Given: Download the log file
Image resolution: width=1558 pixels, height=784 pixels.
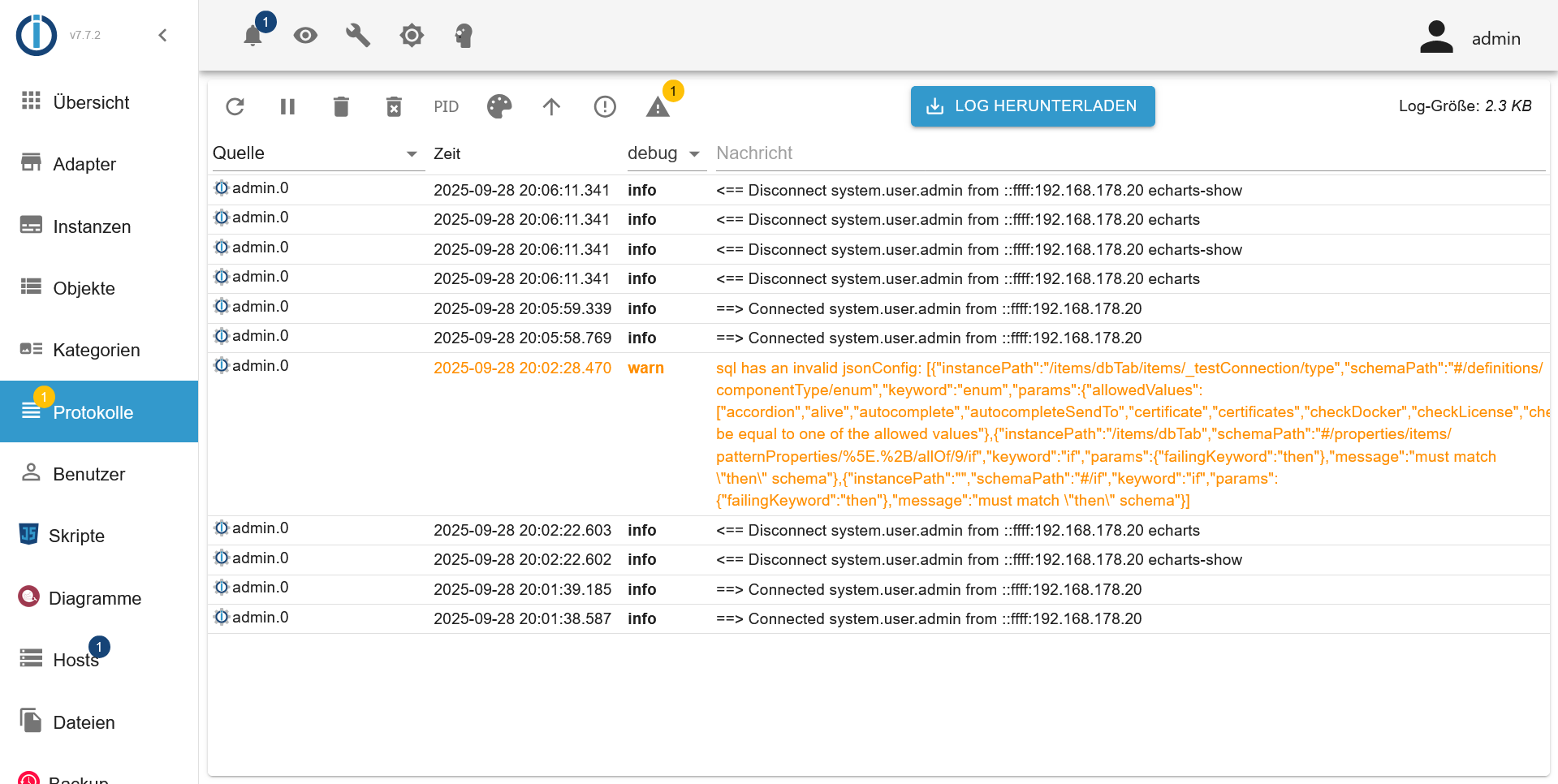Looking at the screenshot, I should coord(1032,106).
